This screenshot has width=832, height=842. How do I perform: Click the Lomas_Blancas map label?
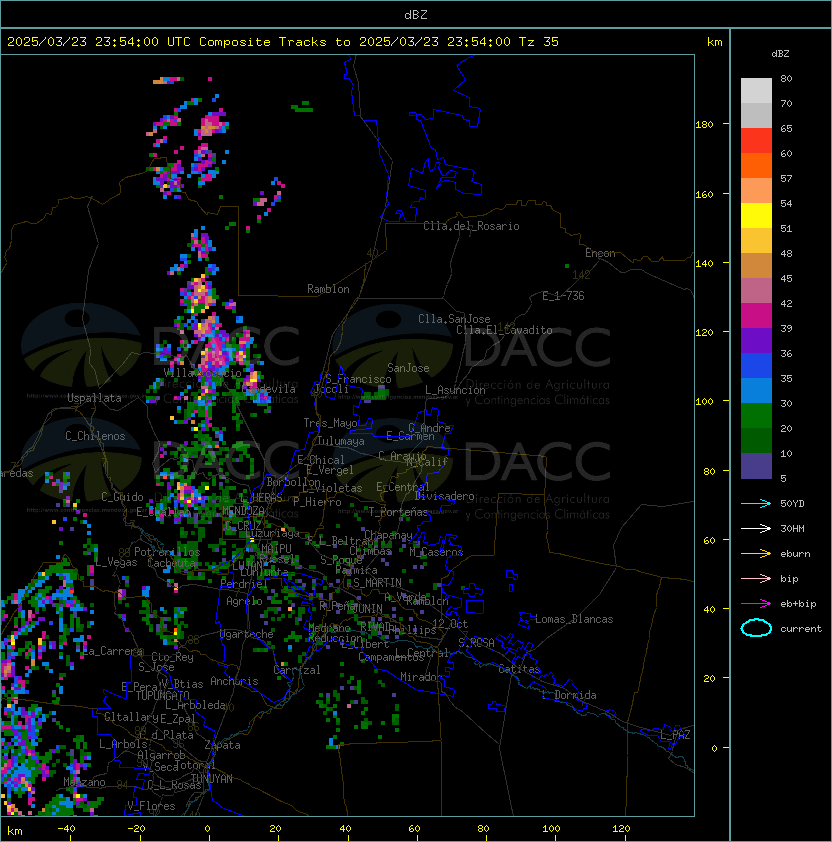click(x=574, y=619)
